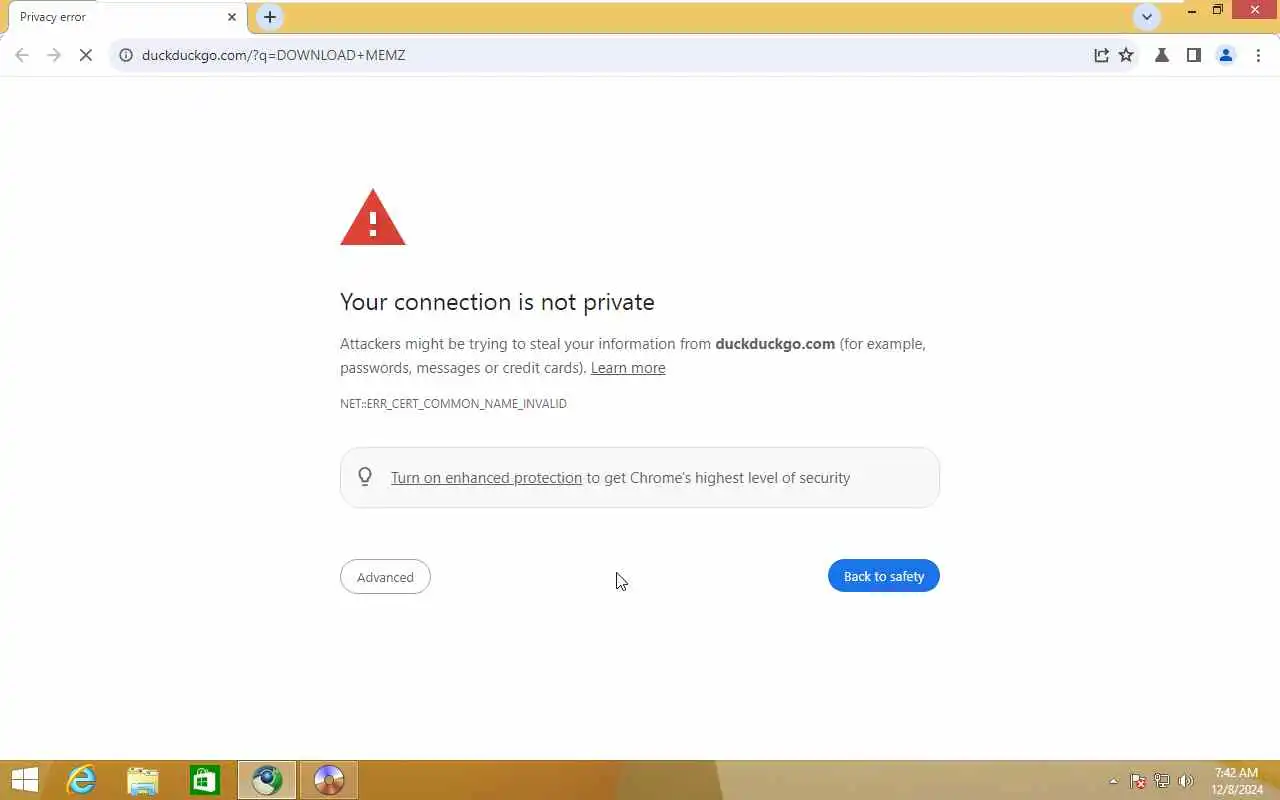Open the Learn more link

(x=628, y=368)
